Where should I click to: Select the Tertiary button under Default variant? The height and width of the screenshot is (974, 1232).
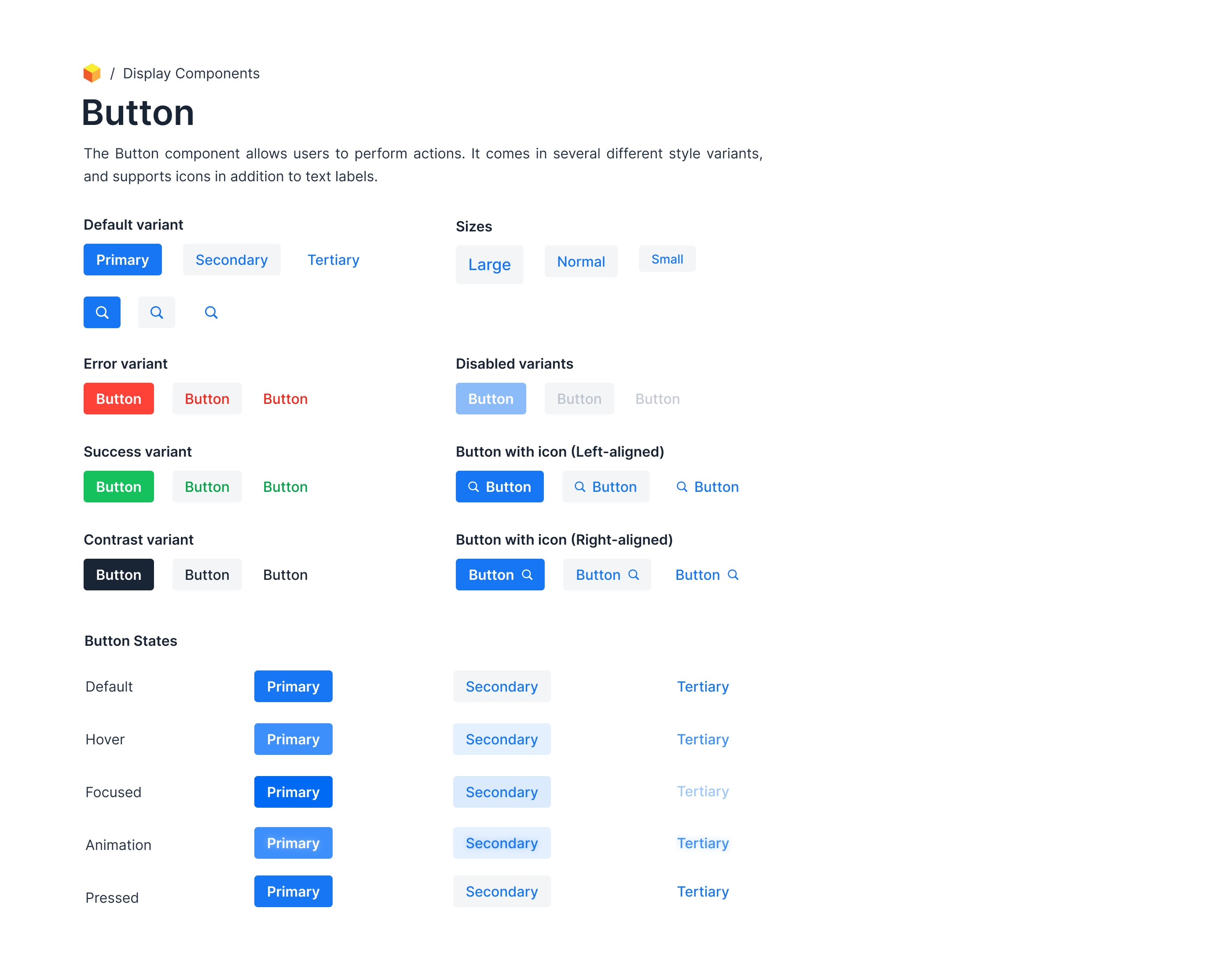tap(333, 260)
